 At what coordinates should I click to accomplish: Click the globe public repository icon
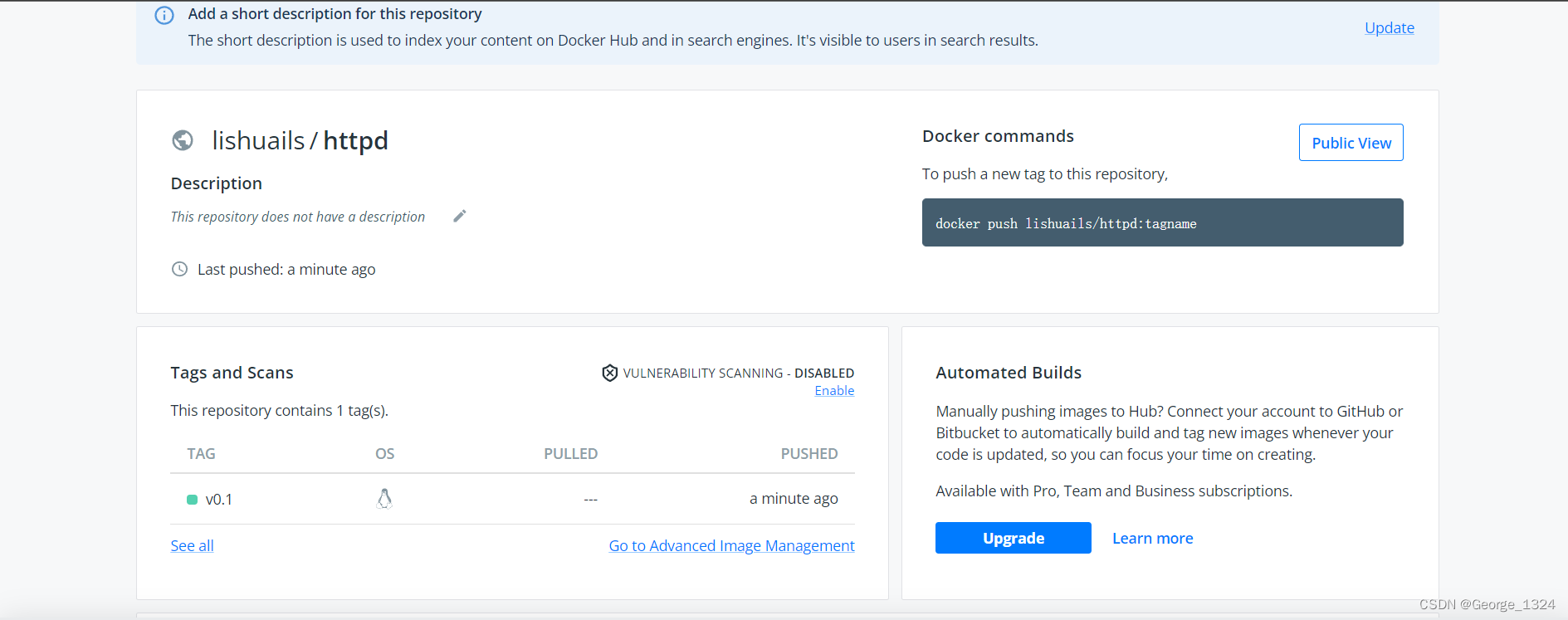click(x=183, y=140)
